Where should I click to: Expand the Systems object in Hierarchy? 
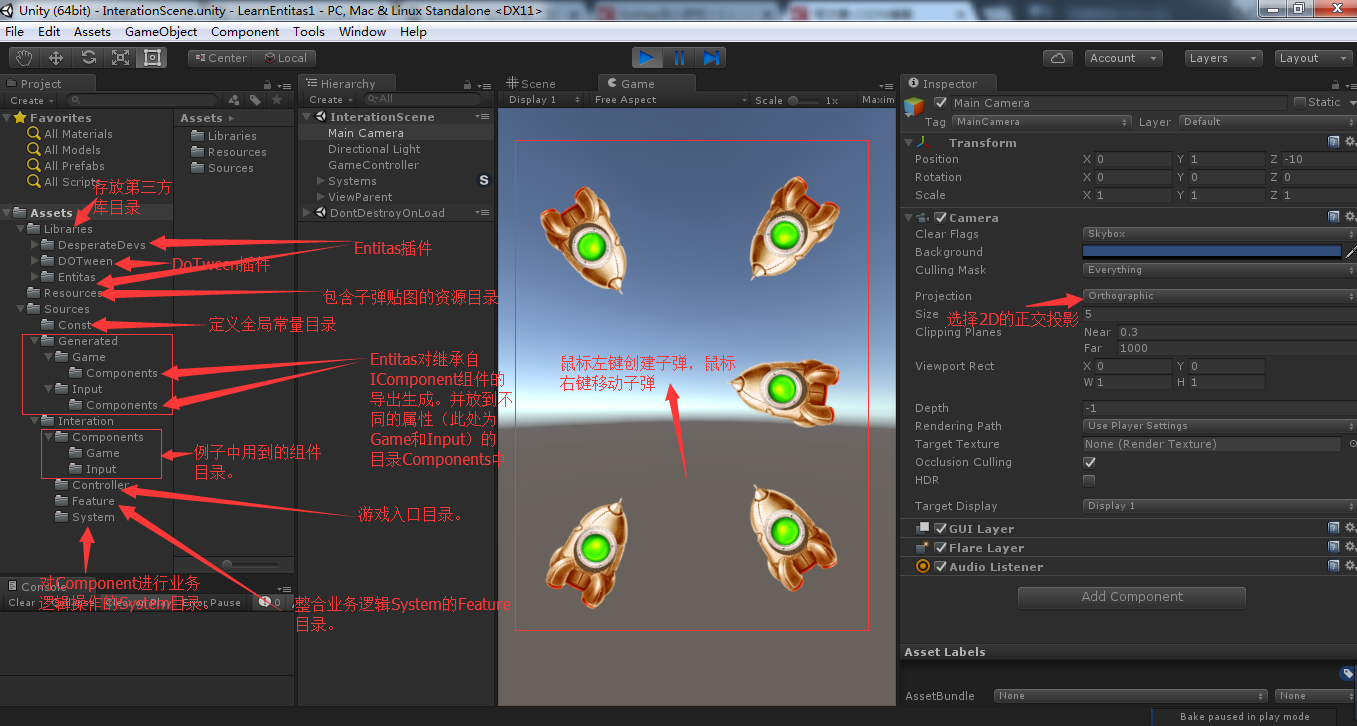point(320,181)
